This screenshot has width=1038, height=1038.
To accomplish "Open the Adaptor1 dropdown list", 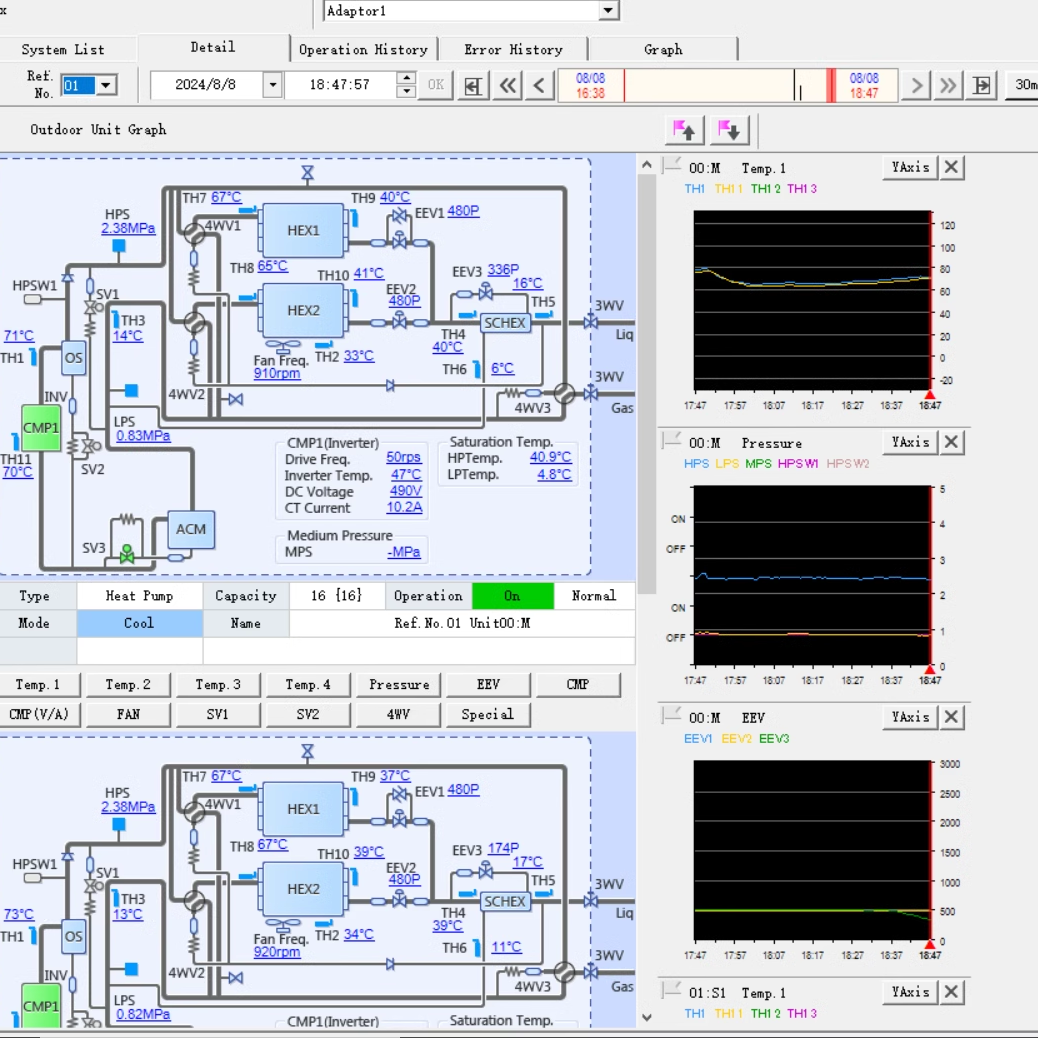I will coord(608,11).
